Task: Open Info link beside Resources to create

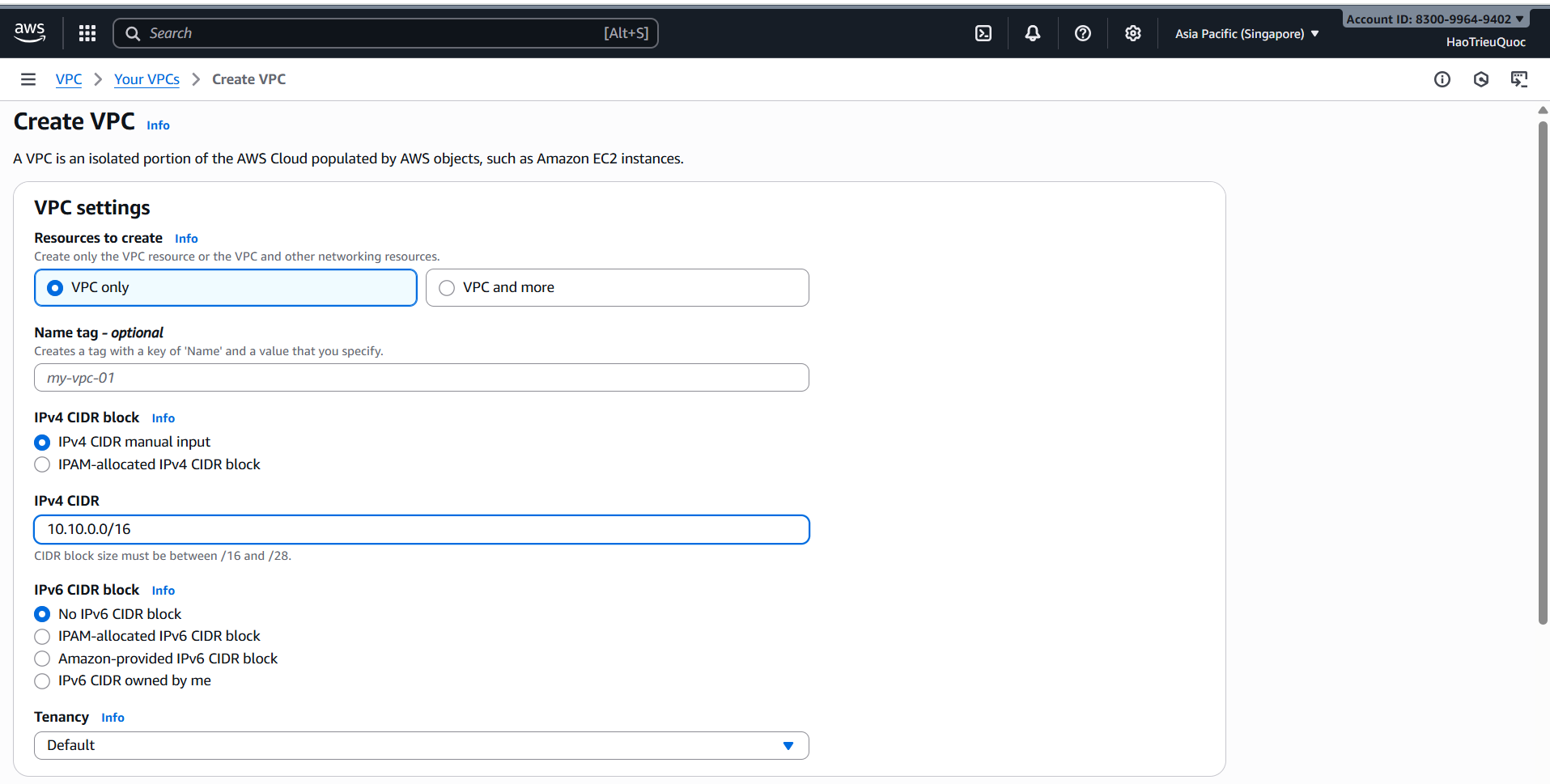Action: (x=185, y=238)
